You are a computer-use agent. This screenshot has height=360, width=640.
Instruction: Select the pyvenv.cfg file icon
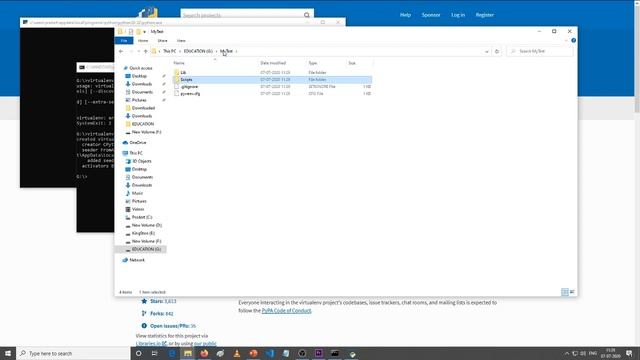(177, 93)
